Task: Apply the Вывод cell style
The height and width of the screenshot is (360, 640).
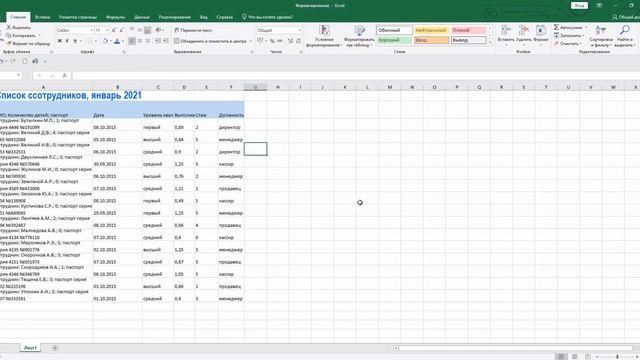Action: pos(468,40)
